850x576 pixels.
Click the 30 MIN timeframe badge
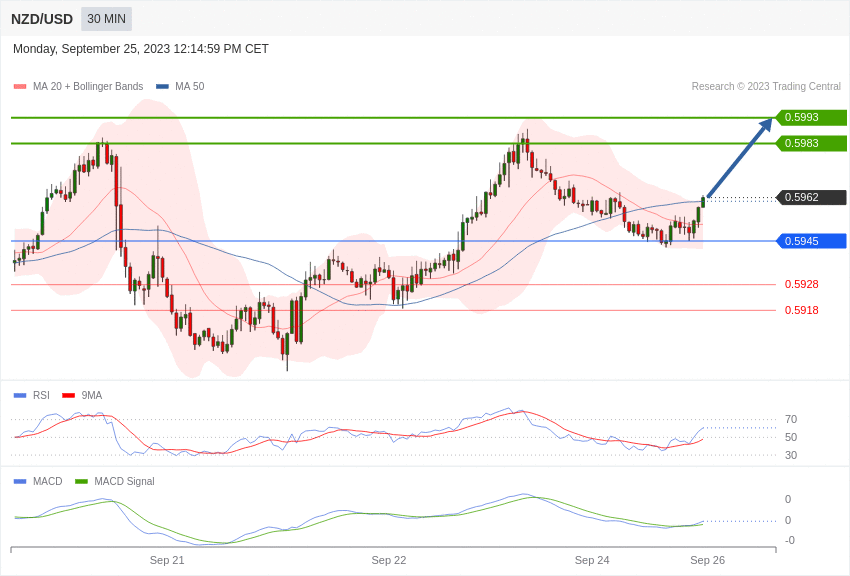(106, 19)
